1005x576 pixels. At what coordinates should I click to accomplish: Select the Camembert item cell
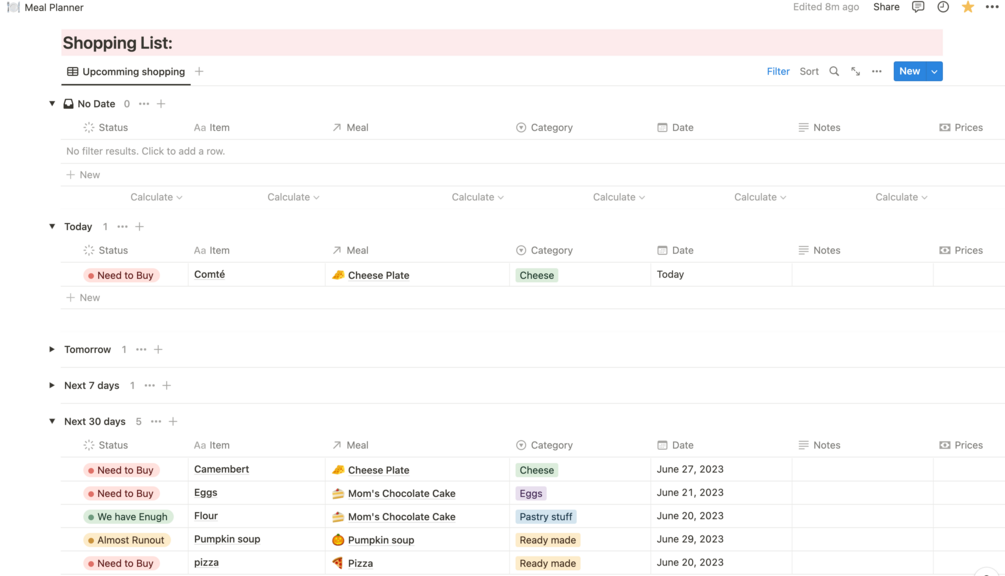(257, 470)
